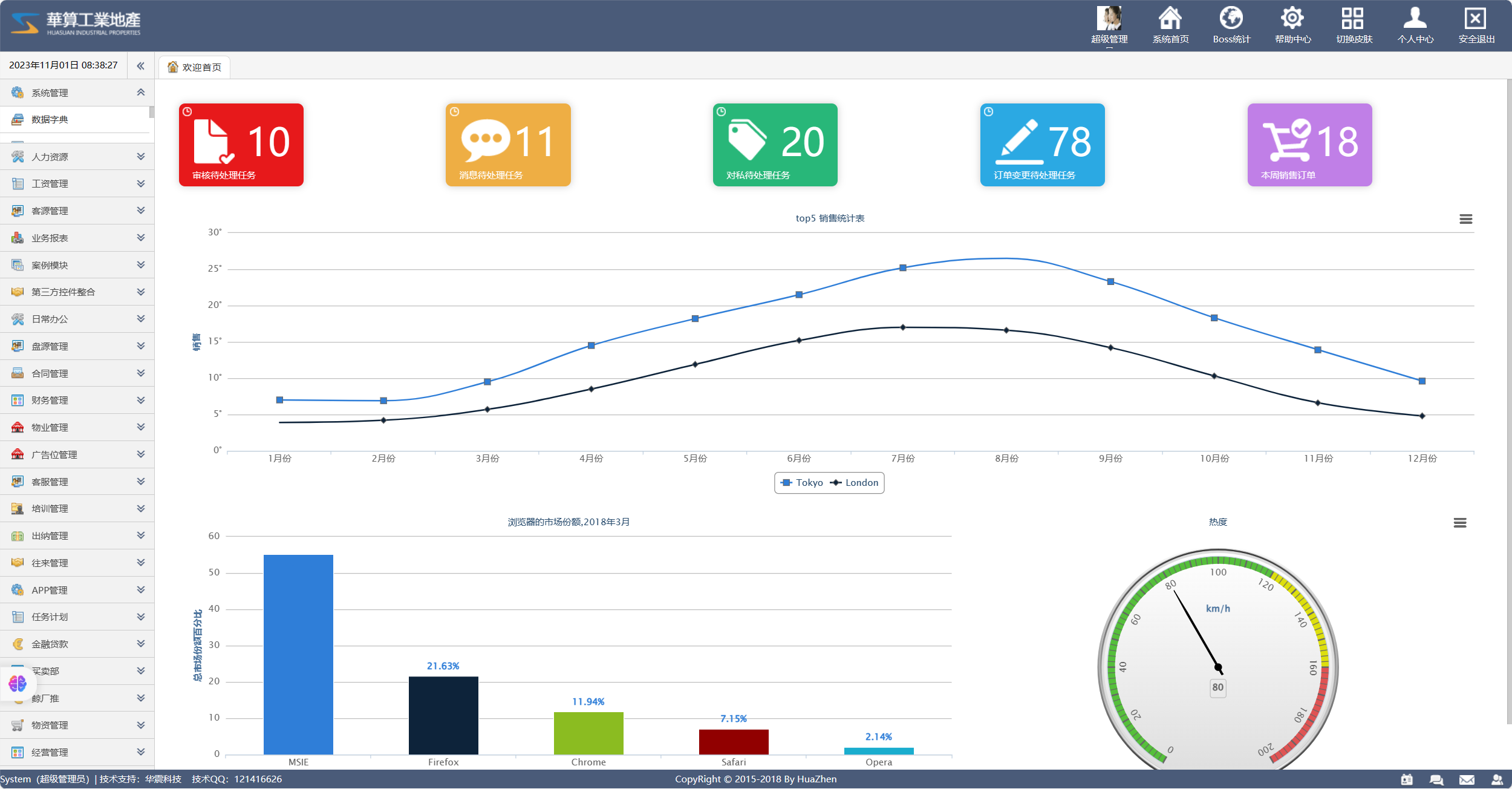Click 消息待处理任务 orange card
Image resolution: width=1512 pixels, height=789 pixels.
pos(508,145)
